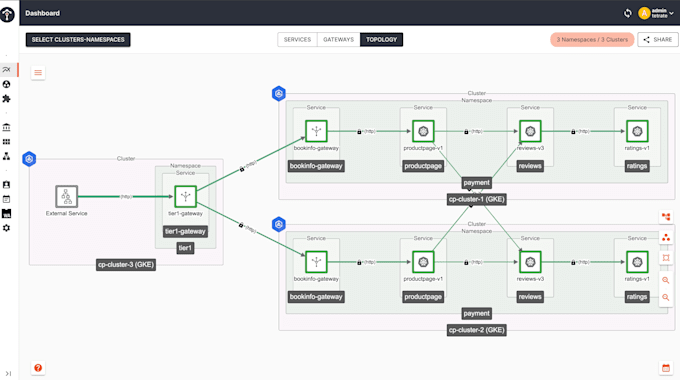Click the fit-to-screen icon in the right toolbar
The height and width of the screenshot is (380, 680).
tap(666, 258)
